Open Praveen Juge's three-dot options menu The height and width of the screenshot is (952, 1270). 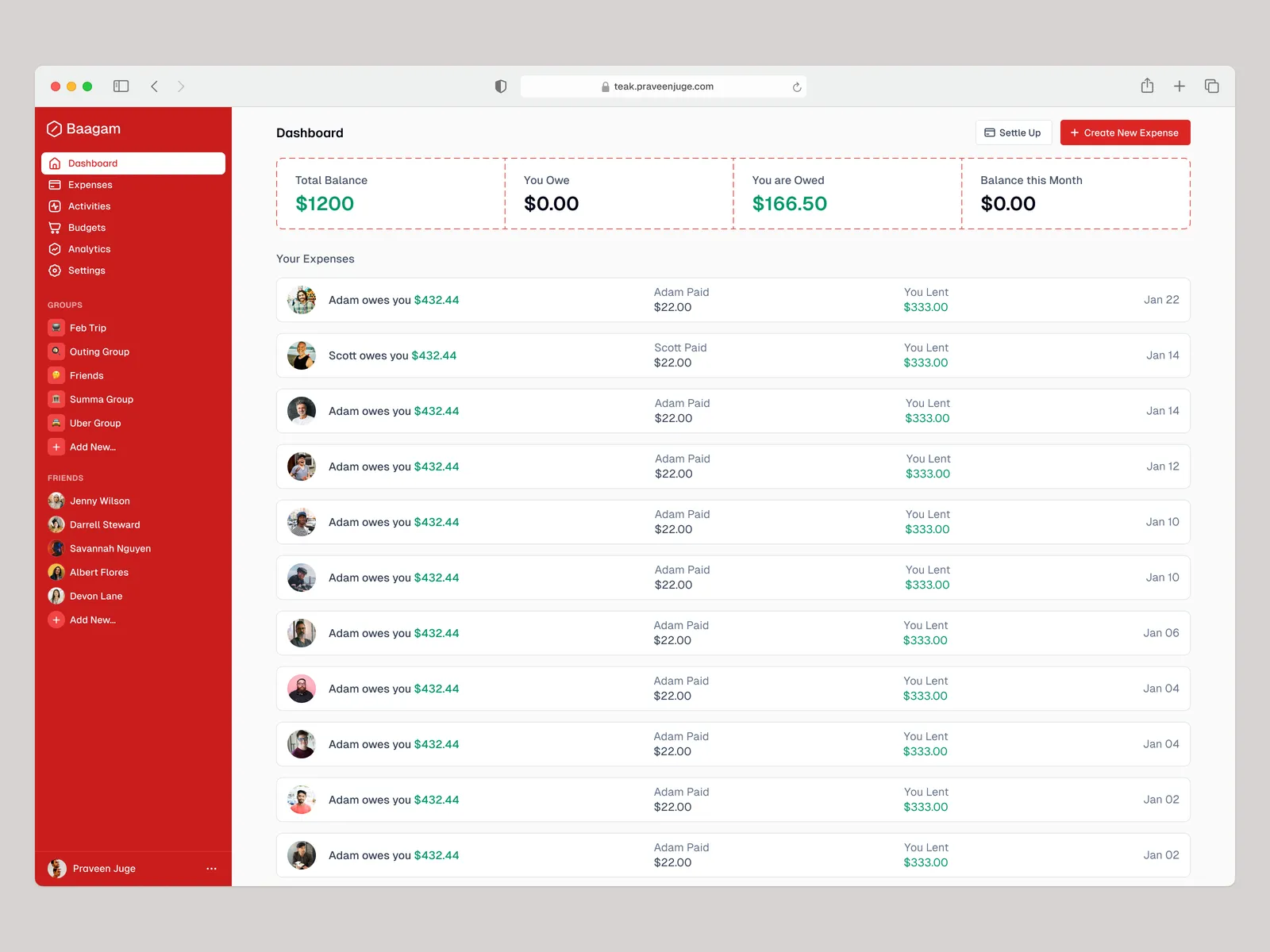click(211, 869)
